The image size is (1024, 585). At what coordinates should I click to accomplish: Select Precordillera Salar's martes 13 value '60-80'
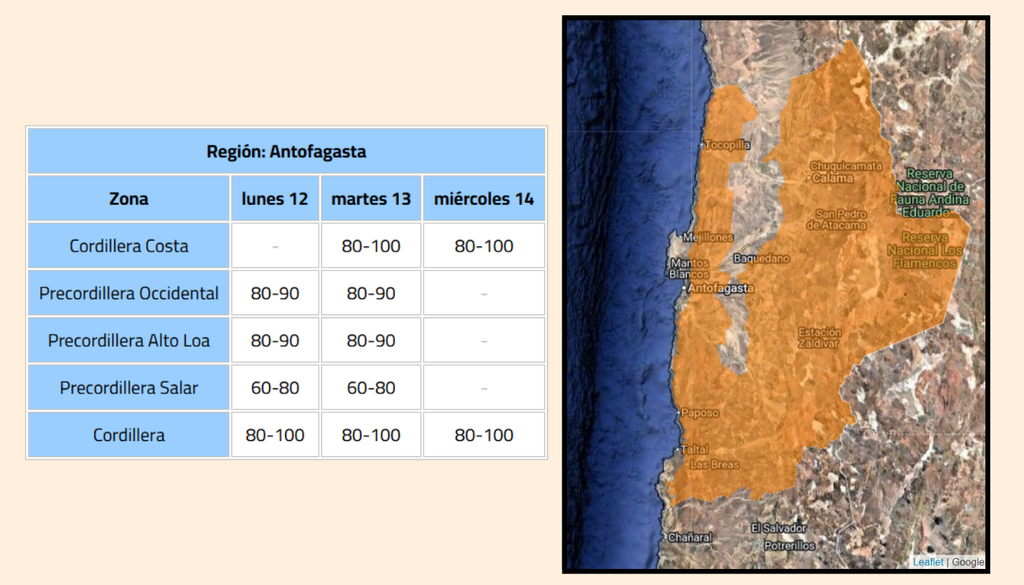click(x=371, y=388)
